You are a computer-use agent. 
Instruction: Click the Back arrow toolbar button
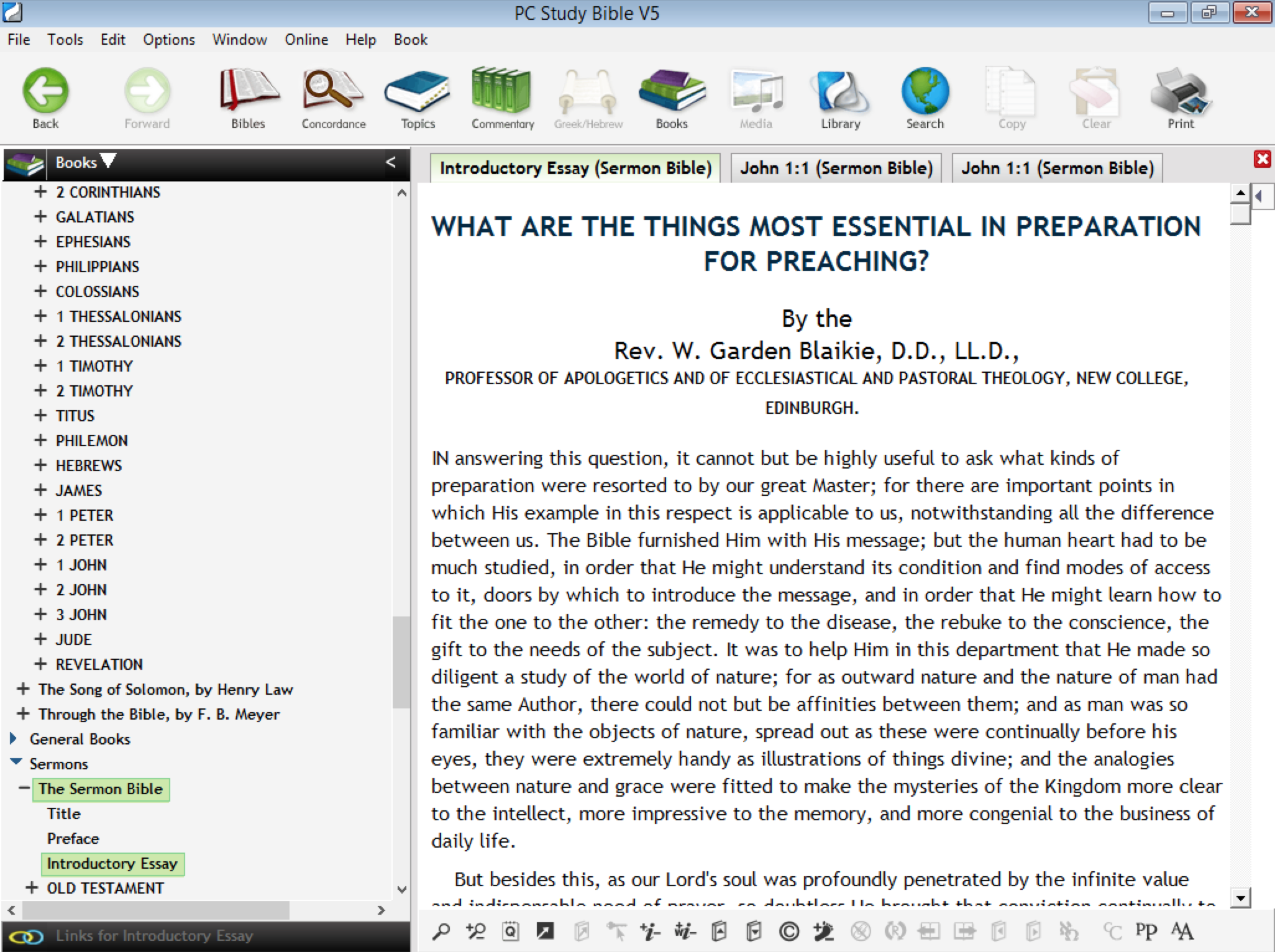45,98
